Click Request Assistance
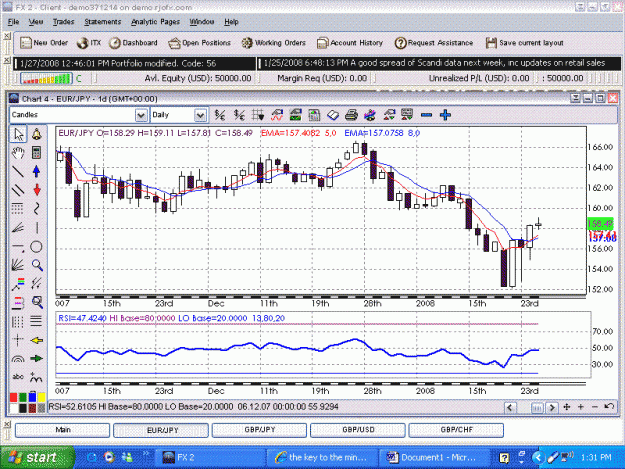Viewport: 625px width, 469px height. 434,43
